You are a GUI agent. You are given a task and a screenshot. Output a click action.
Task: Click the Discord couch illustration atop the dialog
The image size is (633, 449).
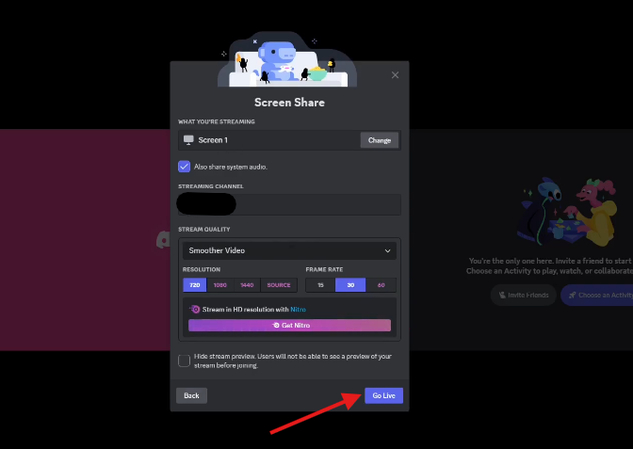click(x=287, y=60)
